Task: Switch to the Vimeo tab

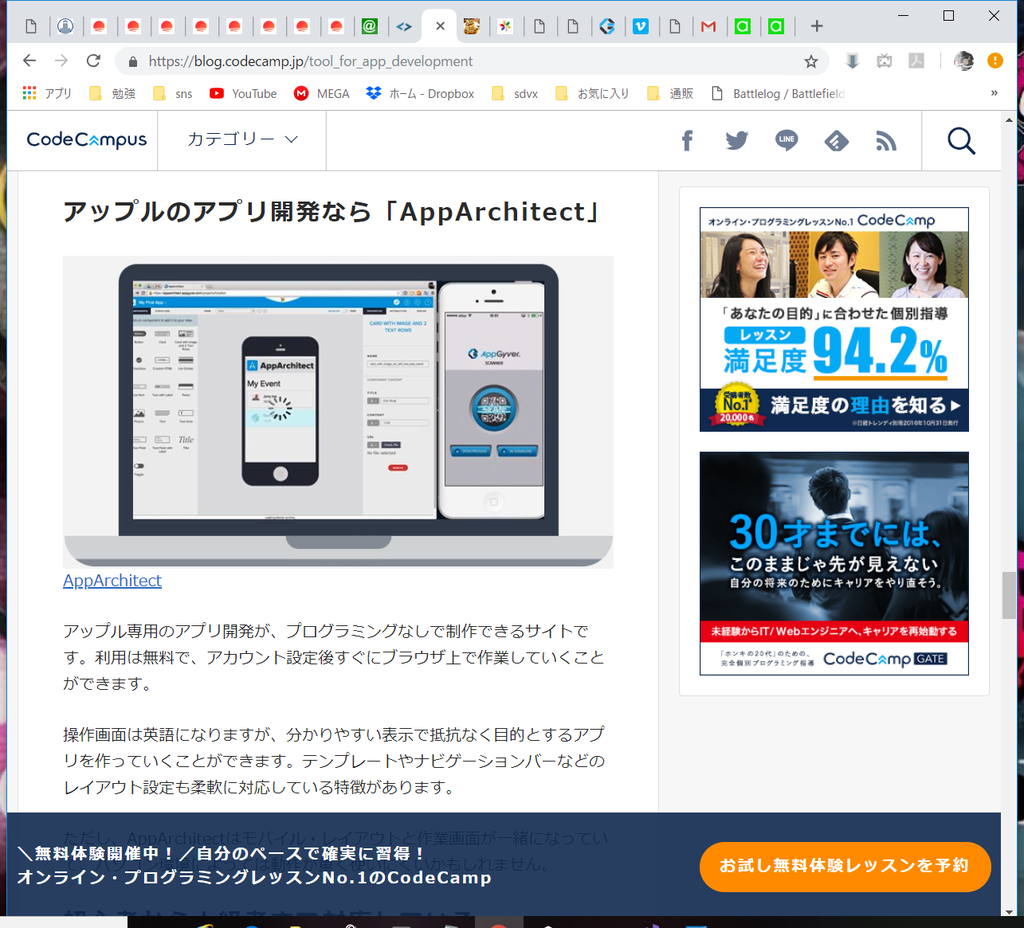Action: (641, 26)
